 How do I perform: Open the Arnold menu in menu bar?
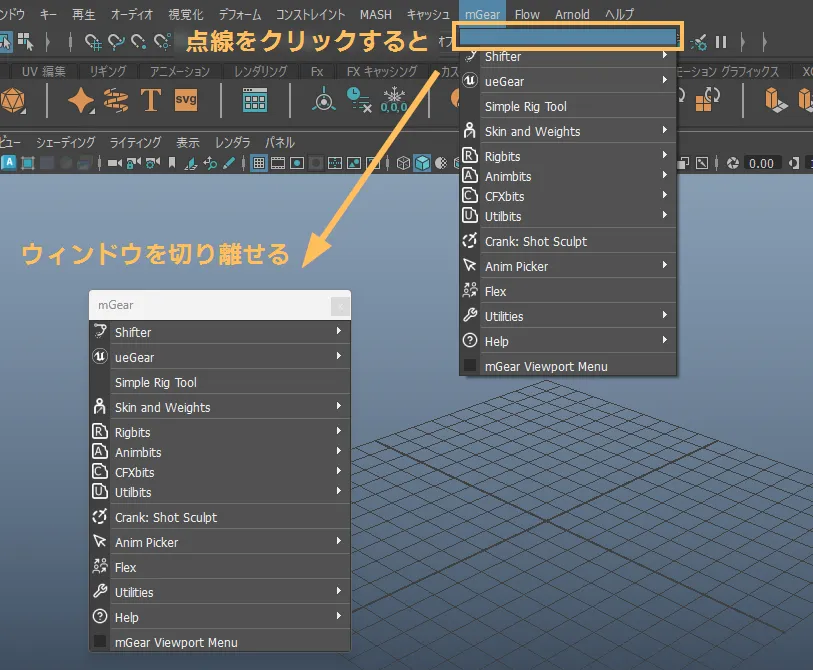click(572, 15)
